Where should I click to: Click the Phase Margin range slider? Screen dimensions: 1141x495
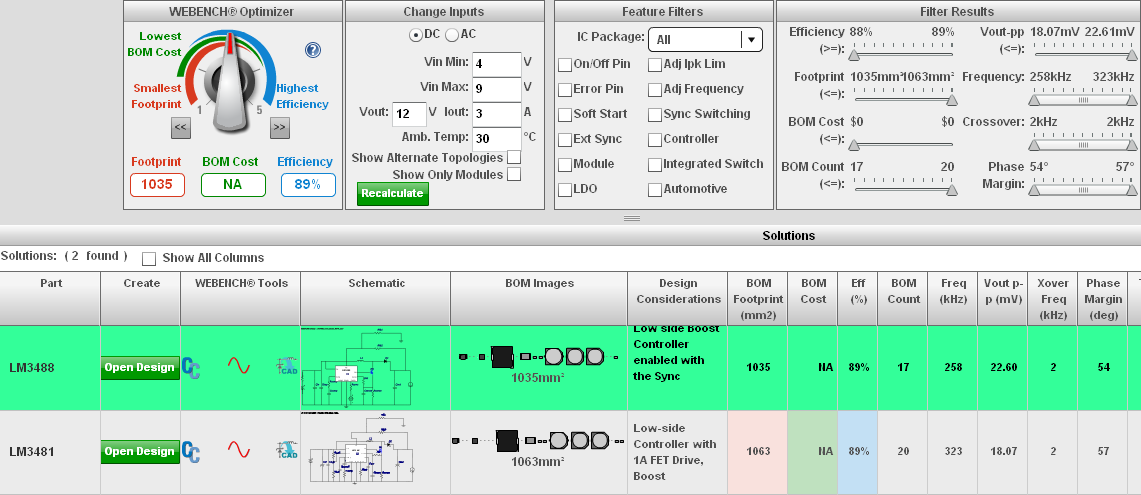[x=1083, y=189]
